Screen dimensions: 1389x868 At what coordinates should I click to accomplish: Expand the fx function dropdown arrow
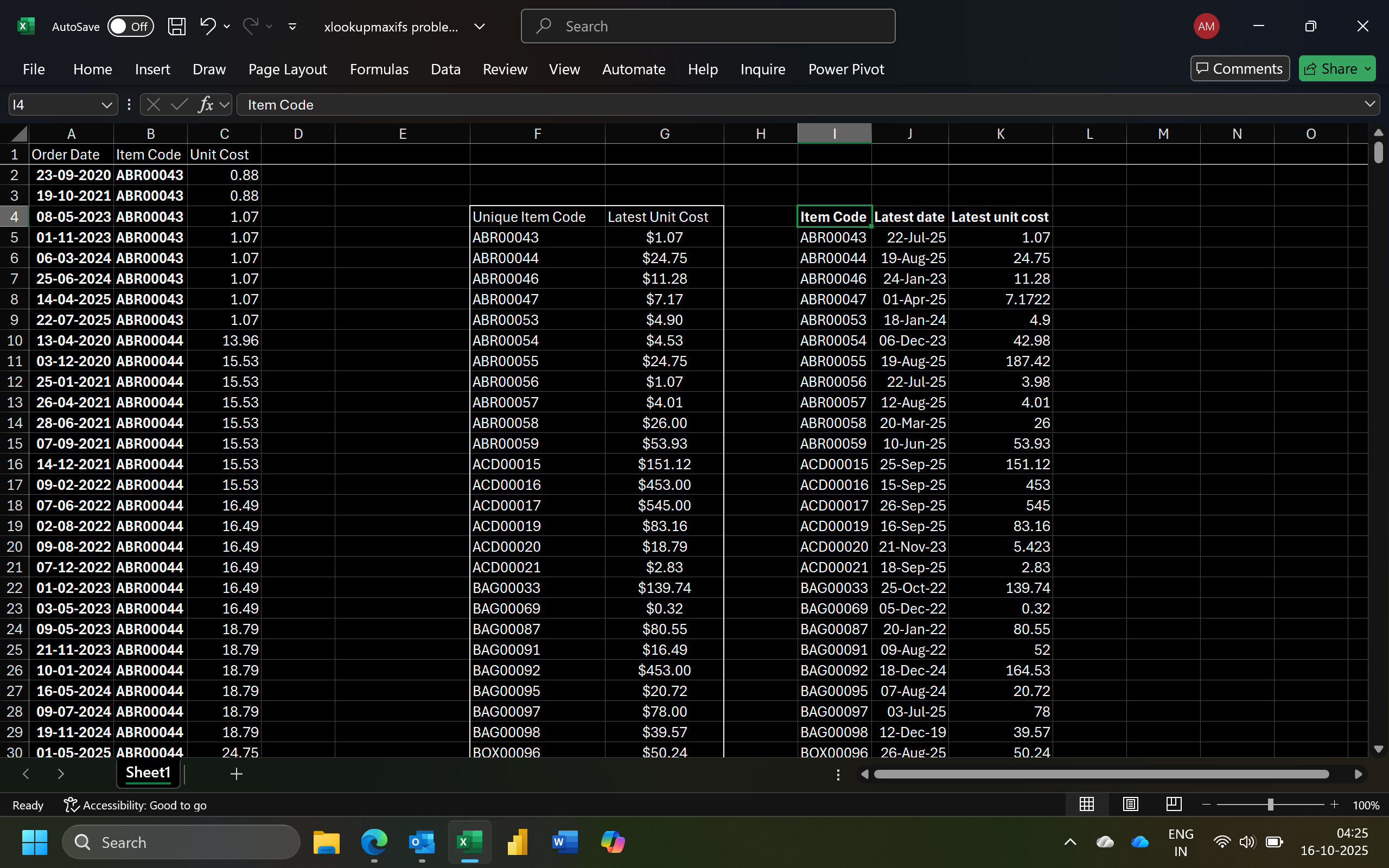point(225,105)
